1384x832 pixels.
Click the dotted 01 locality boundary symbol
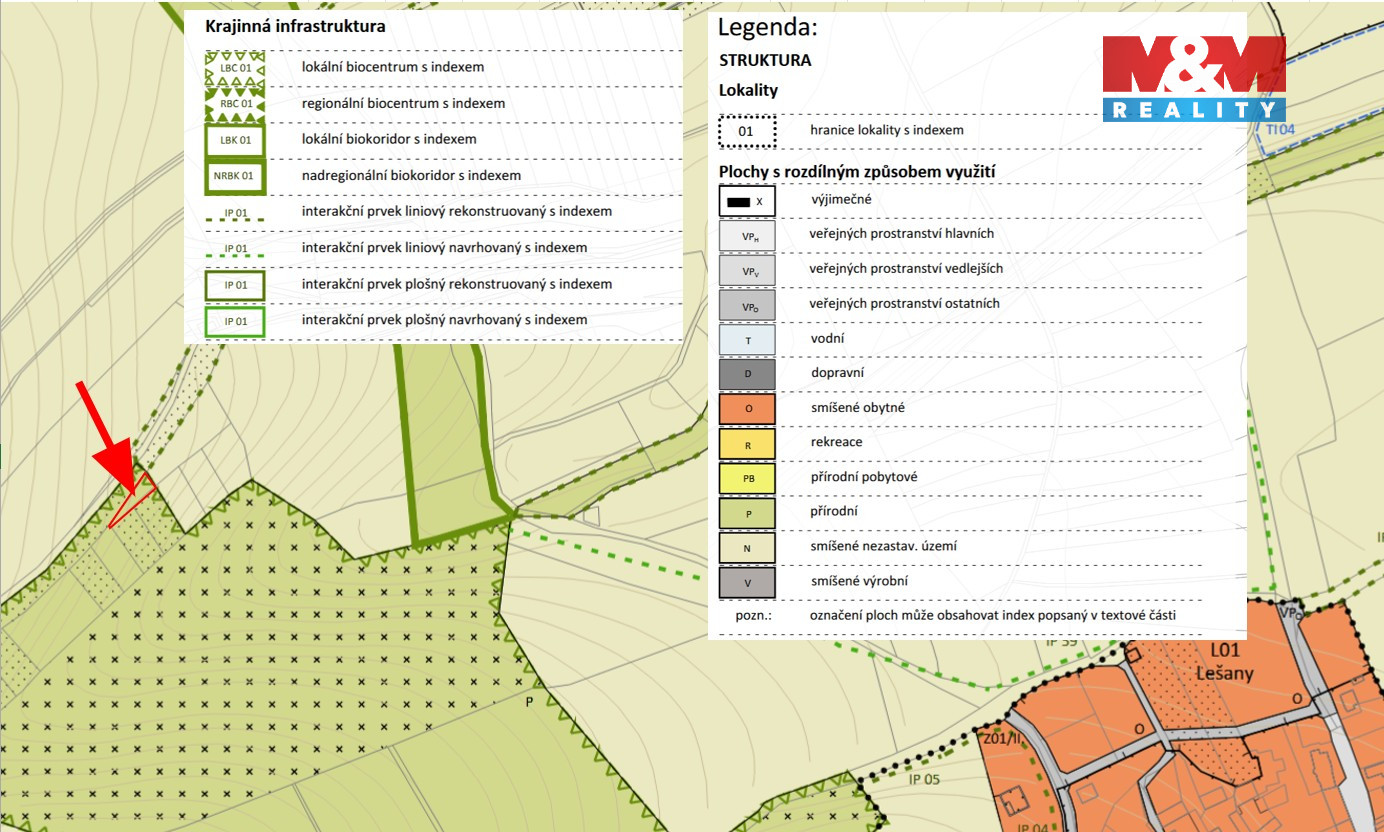746,131
